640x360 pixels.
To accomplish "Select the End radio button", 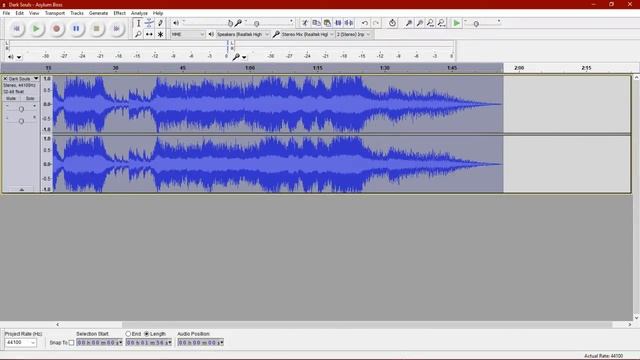I will point(128,334).
